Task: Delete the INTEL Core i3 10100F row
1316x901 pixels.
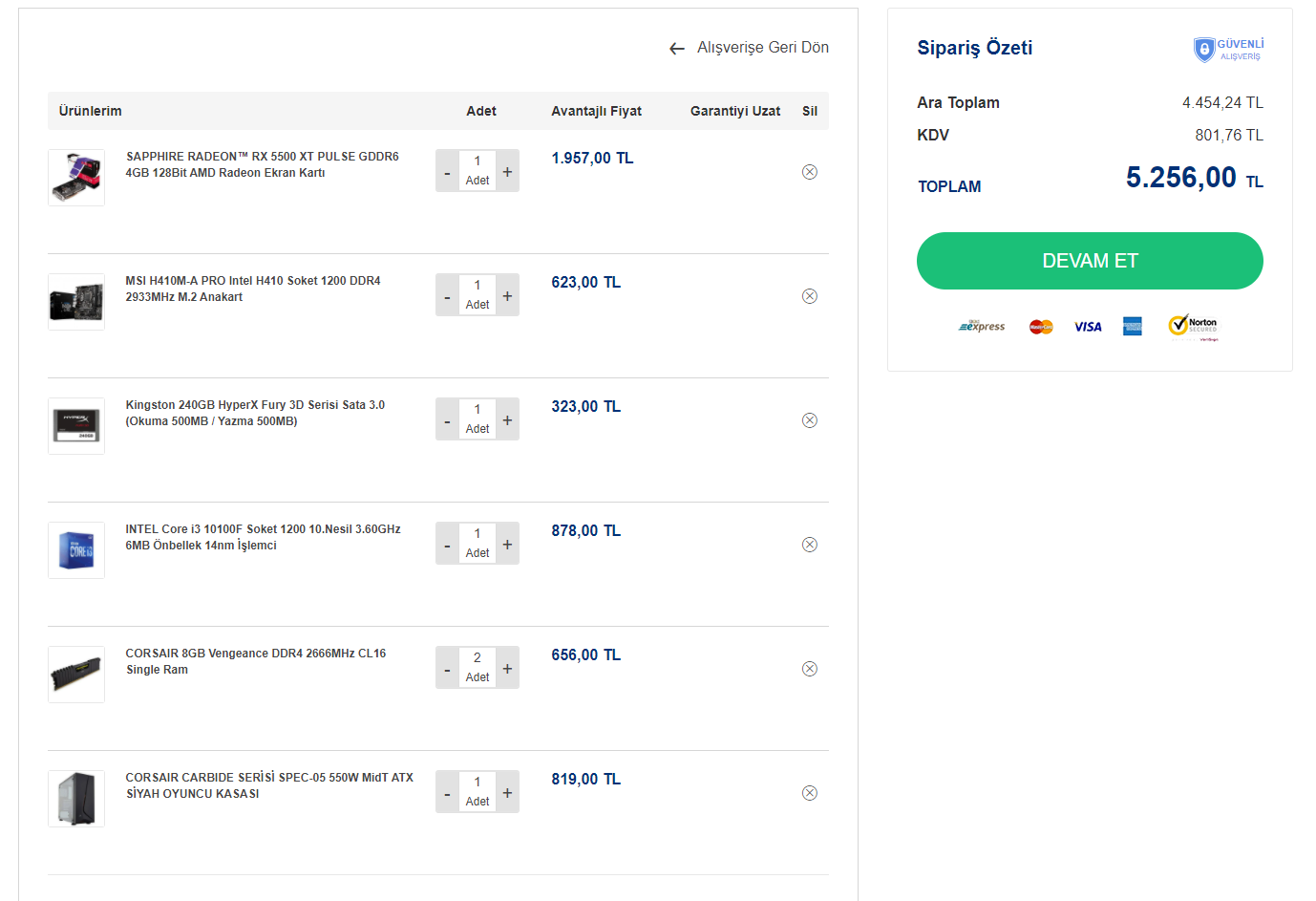Action: click(x=810, y=545)
